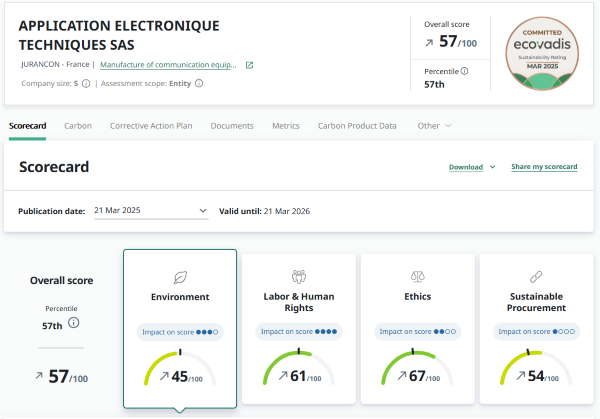Image resolution: width=600 pixels, height=419 pixels.
Task: Click the Labor & Human Rights gauge arc
Action: [x=299, y=366]
